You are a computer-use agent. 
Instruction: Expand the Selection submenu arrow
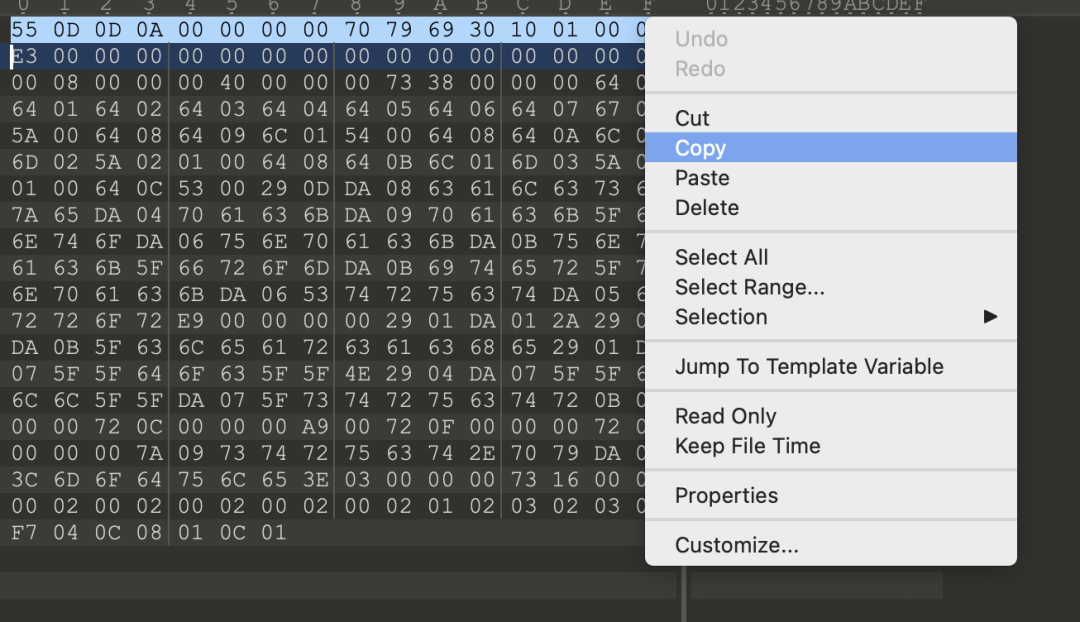pyautogui.click(x=990, y=317)
